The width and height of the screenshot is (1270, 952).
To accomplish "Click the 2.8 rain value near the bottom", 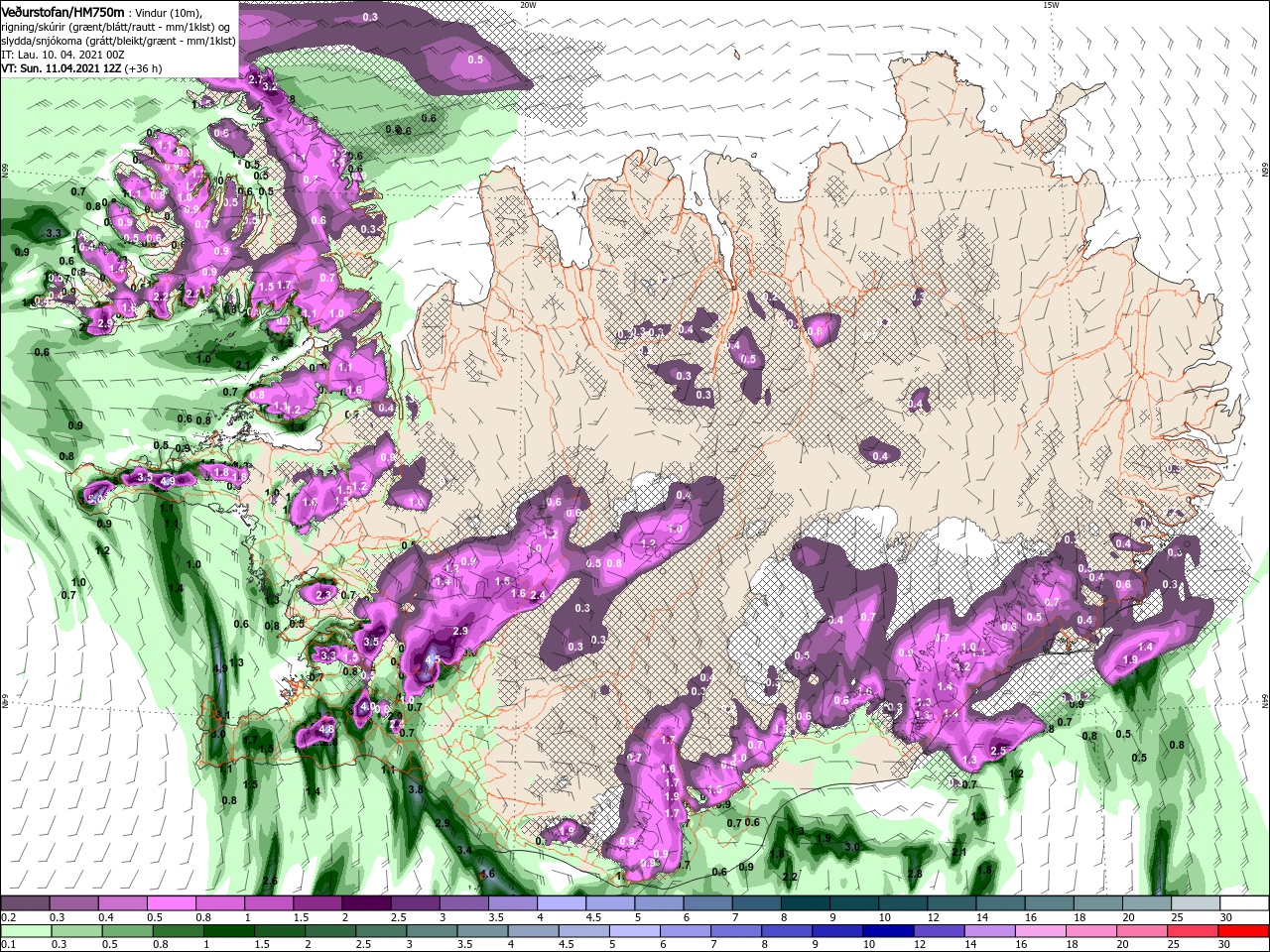I will [x=915, y=874].
